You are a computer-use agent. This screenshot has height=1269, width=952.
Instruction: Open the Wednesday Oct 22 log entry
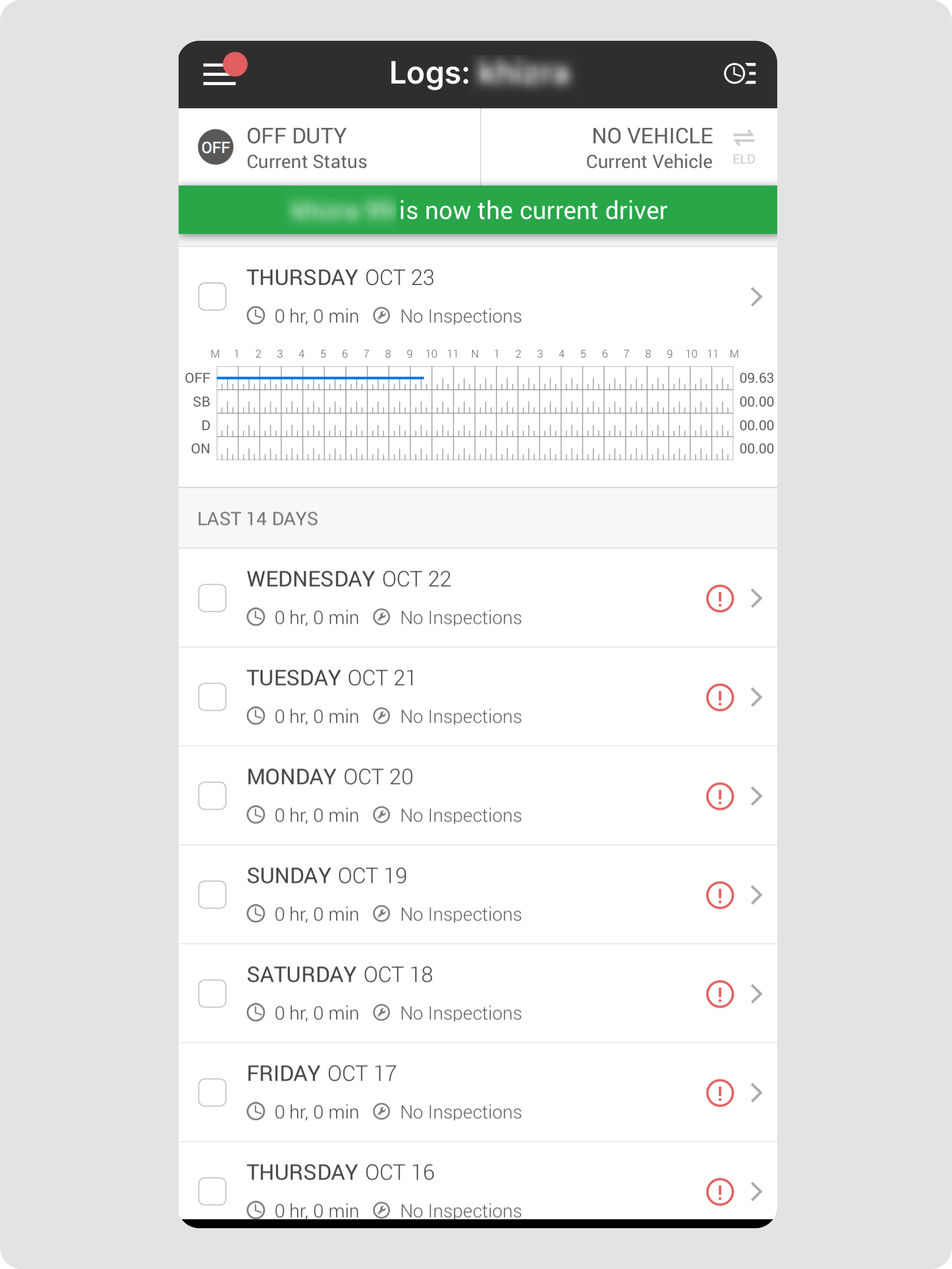402,598
